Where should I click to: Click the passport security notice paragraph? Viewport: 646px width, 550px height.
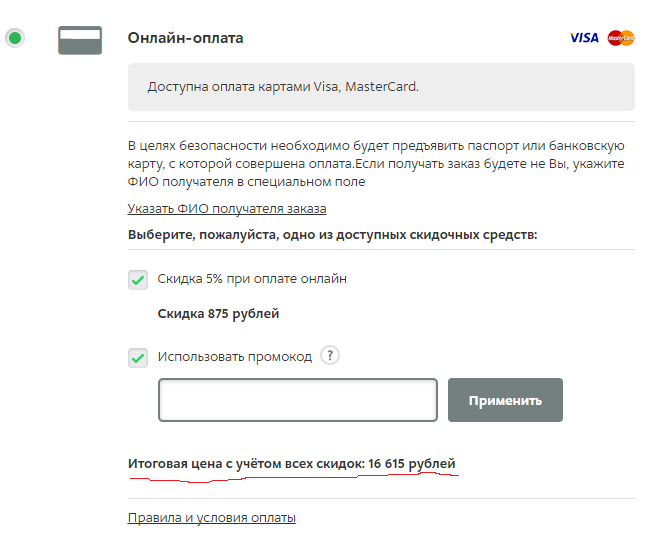point(376,164)
